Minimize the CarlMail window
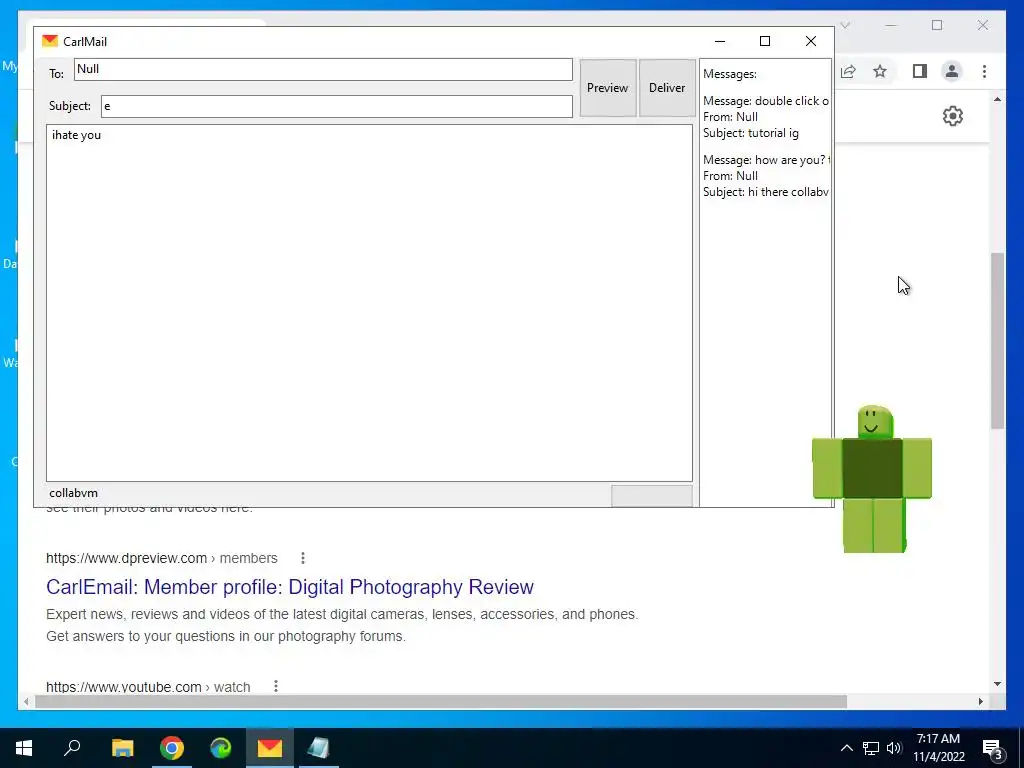 [720, 41]
